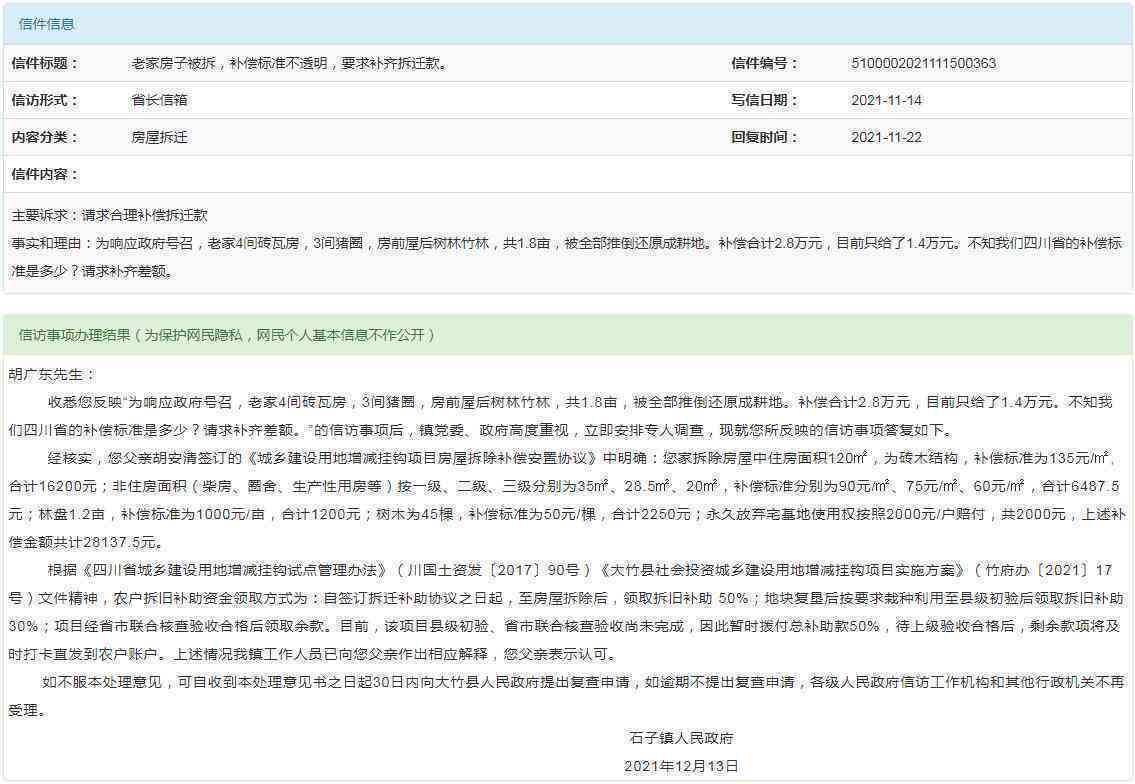Click the 写信日期 label

tap(764, 101)
